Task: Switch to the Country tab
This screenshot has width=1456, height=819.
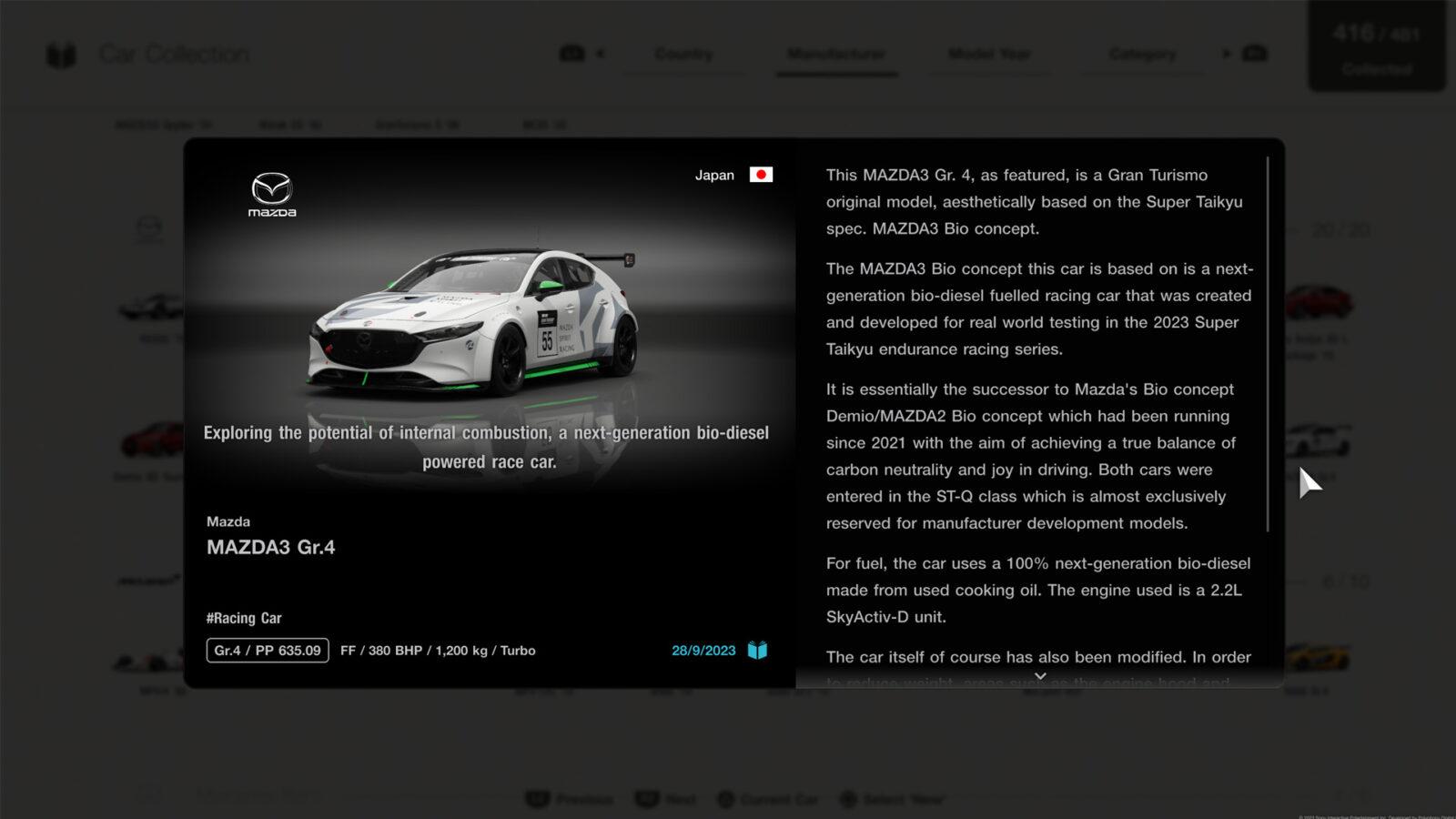Action: [x=683, y=54]
